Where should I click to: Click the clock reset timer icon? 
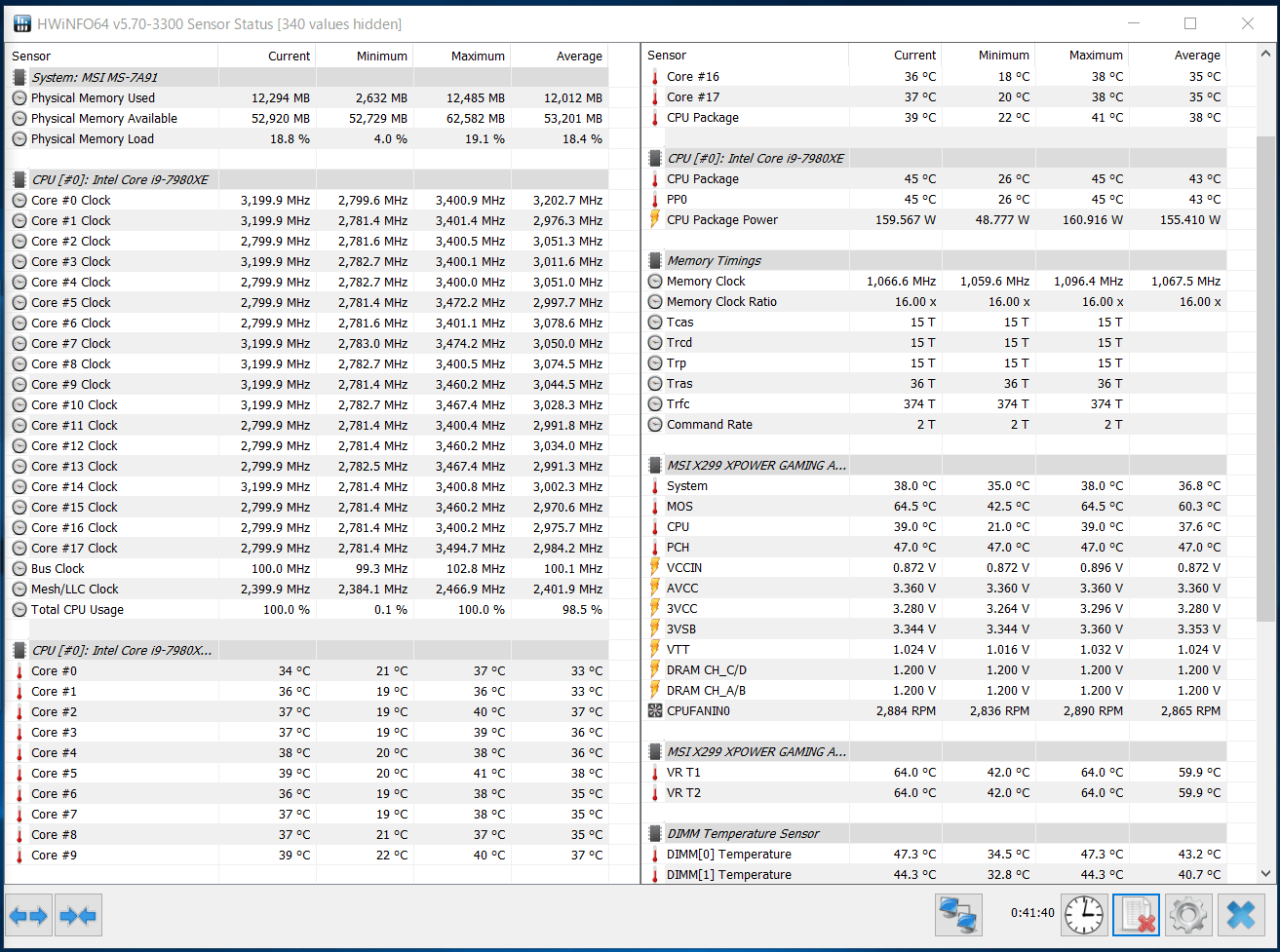click(x=1084, y=915)
